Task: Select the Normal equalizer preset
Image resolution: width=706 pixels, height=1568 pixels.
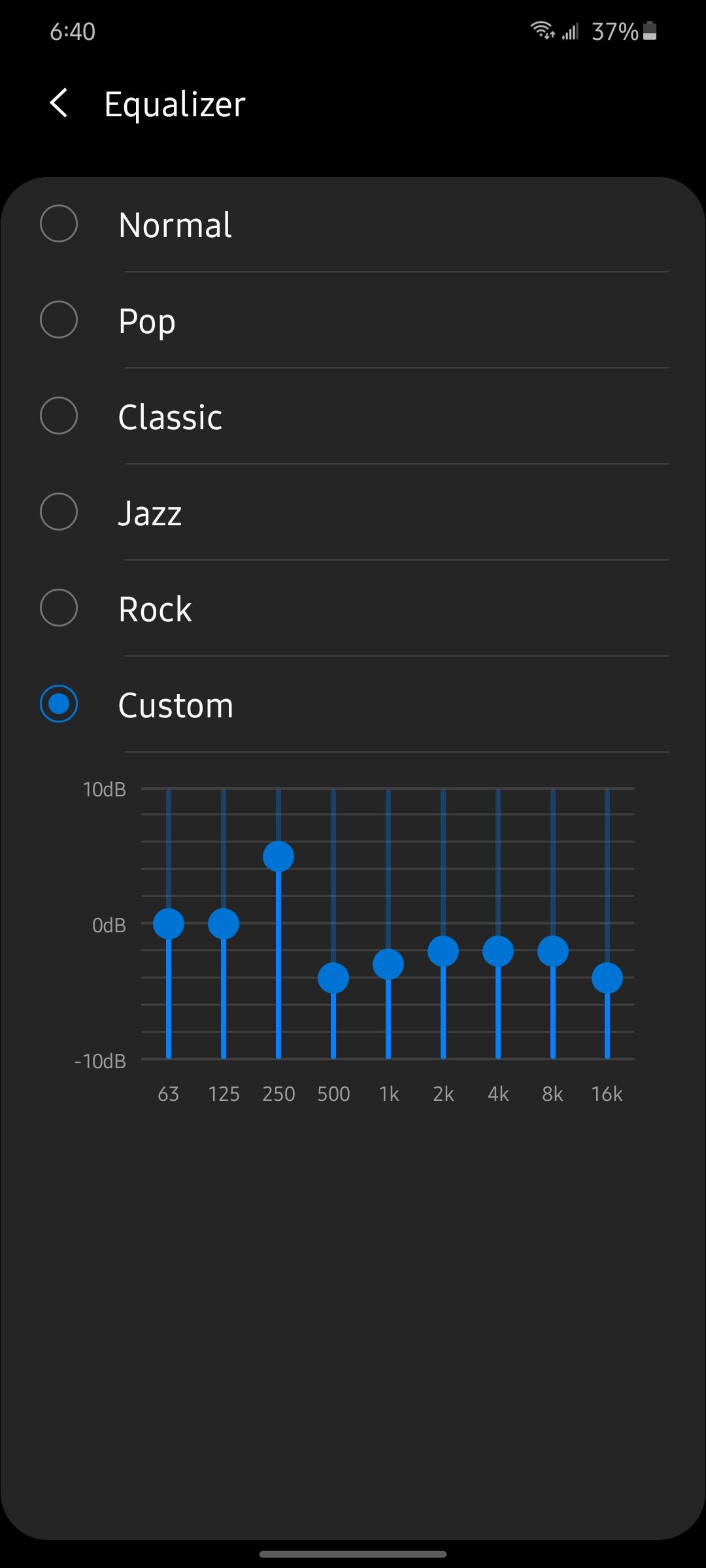Action: tap(59, 224)
